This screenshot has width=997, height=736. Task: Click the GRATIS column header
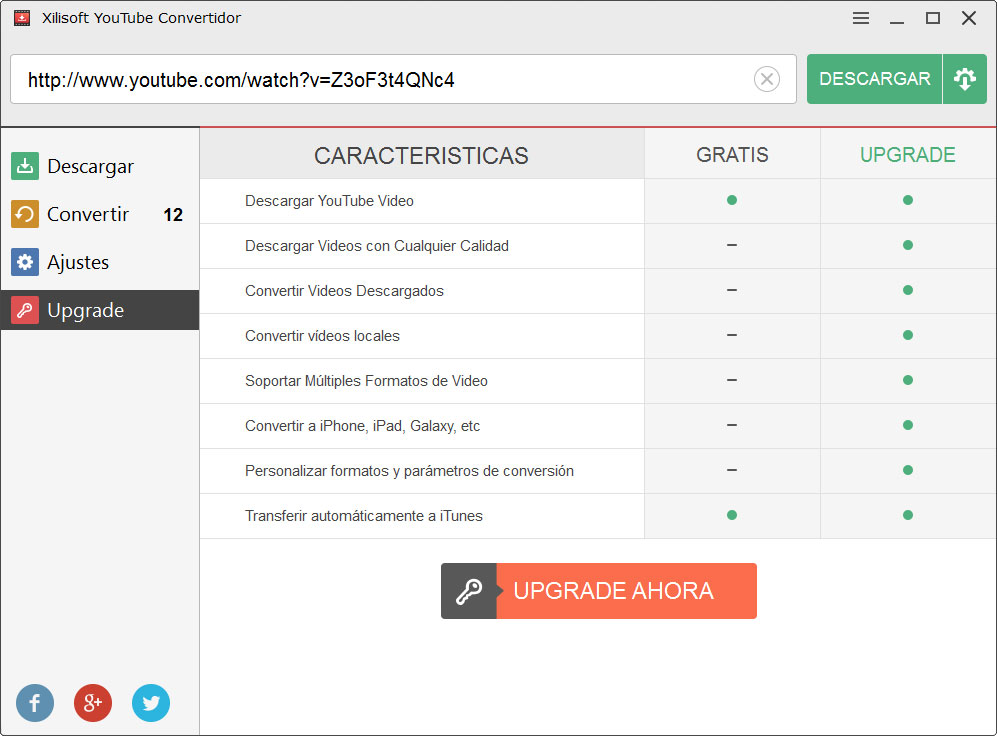[x=732, y=154]
